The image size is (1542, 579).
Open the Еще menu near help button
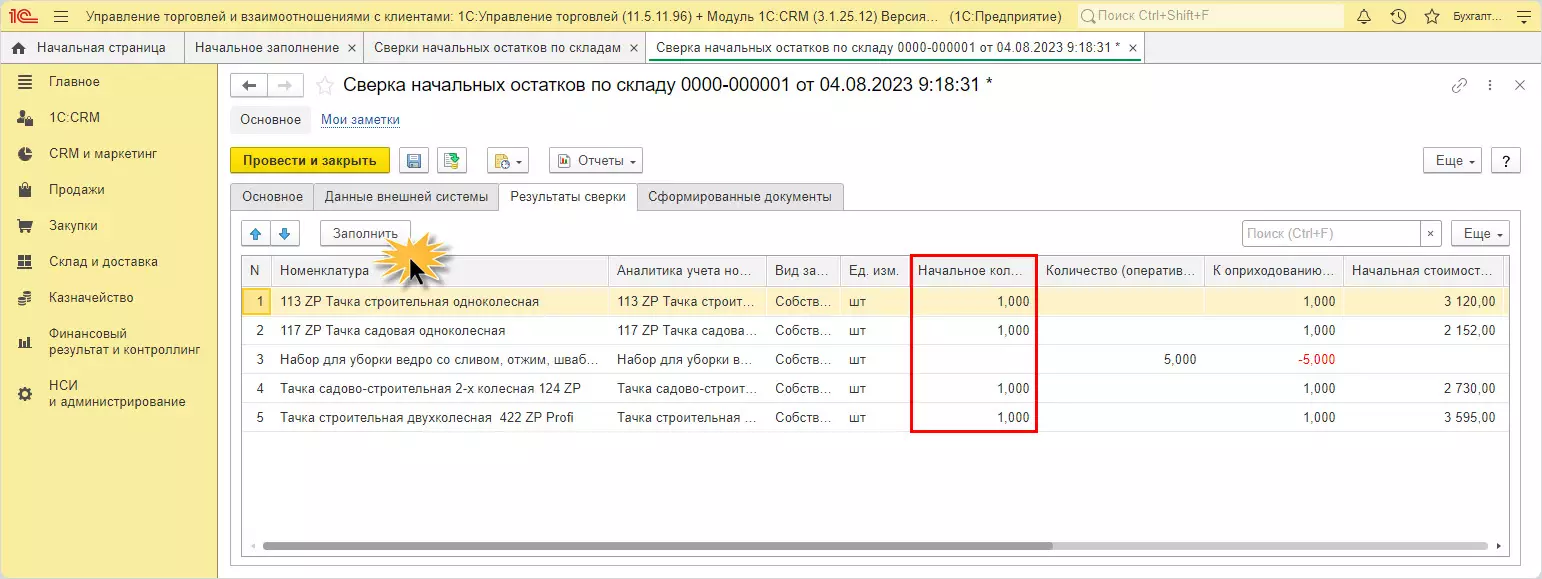pyautogui.click(x=1453, y=160)
